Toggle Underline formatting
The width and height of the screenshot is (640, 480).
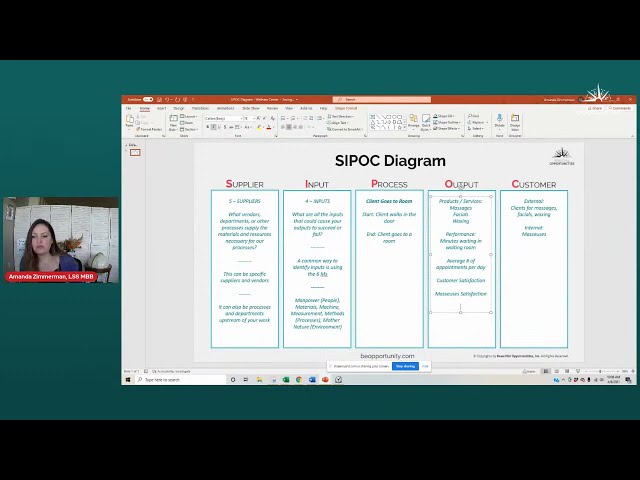point(219,127)
